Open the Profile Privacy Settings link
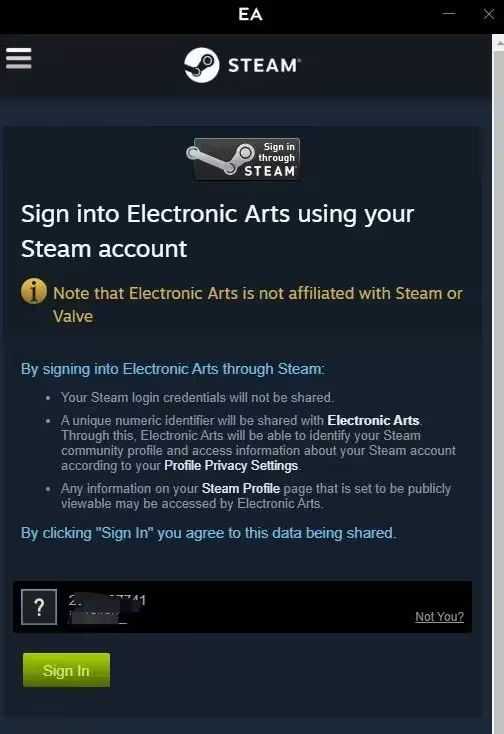This screenshot has height=734, width=504. [231, 465]
